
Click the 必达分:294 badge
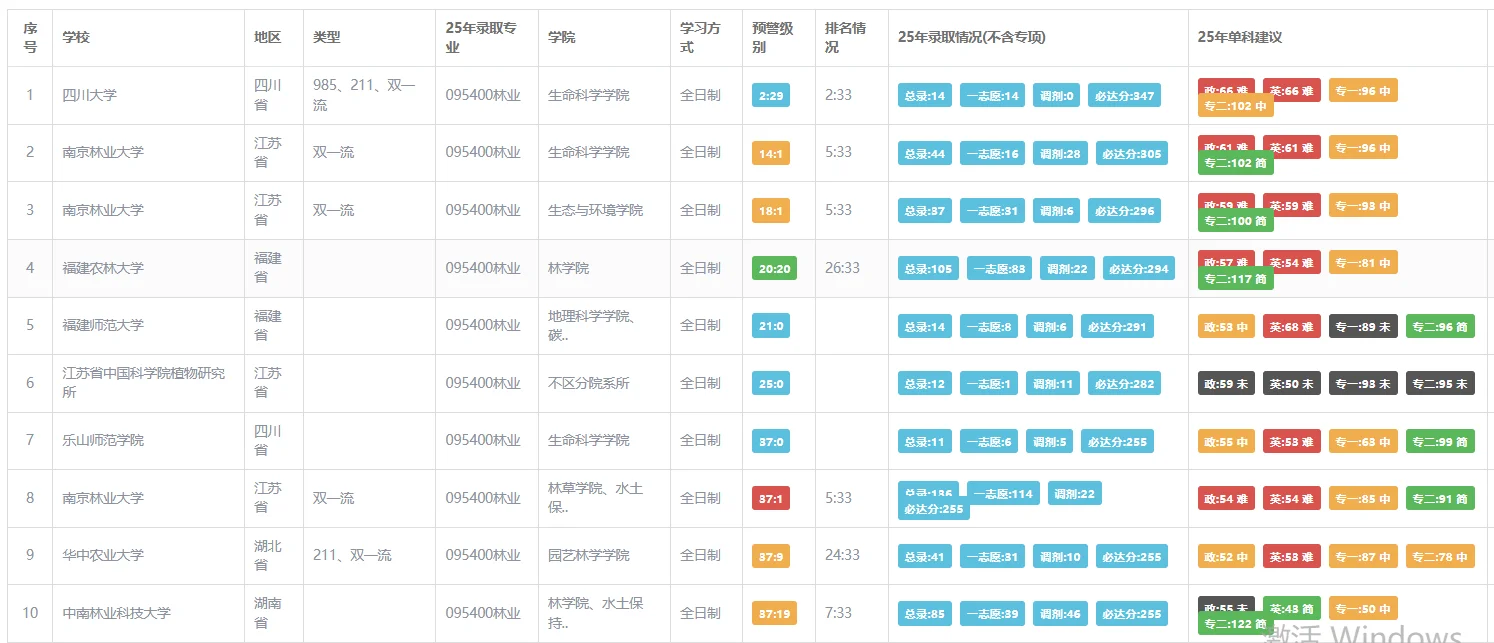point(1139,269)
